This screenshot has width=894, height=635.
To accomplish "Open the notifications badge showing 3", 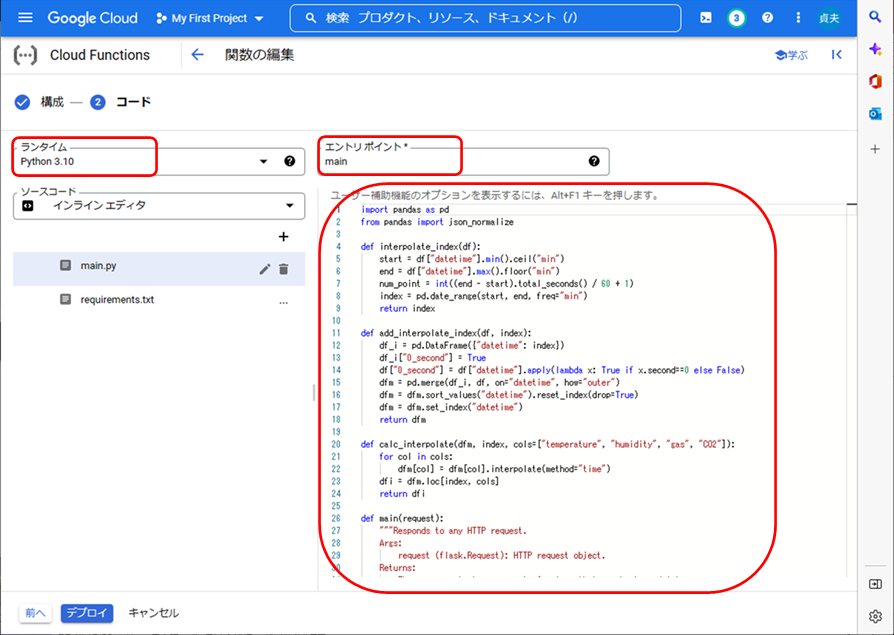I will pos(736,18).
